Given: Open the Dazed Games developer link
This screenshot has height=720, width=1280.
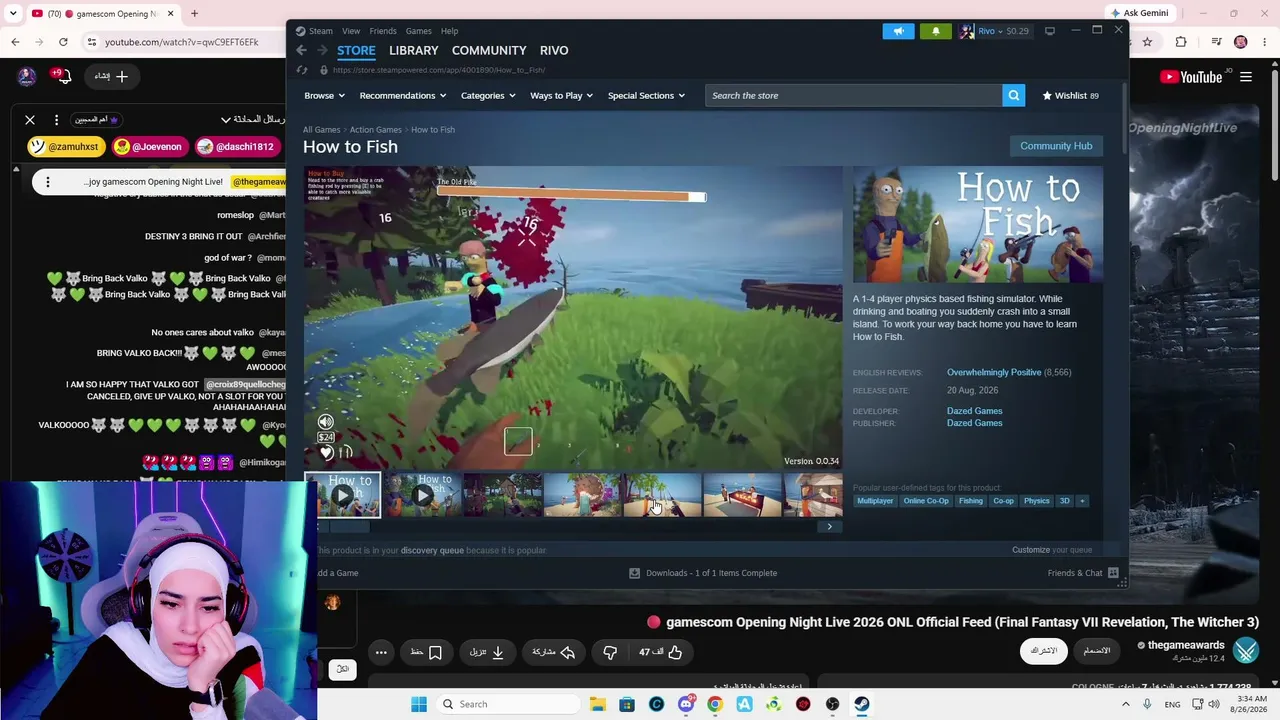Looking at the screenshot, I should coord(974,411).
